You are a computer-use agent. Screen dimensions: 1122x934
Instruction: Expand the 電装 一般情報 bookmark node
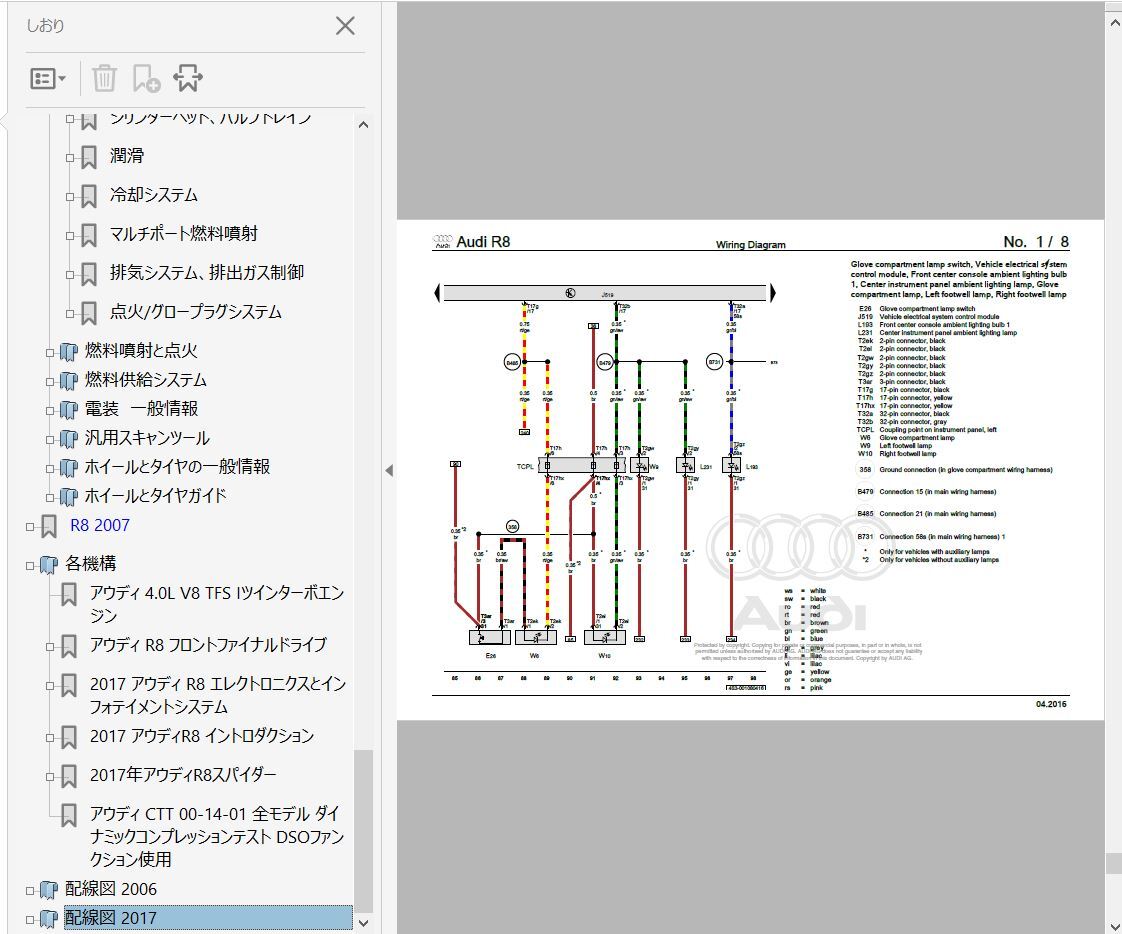pyautogui.click(x=49, y=411)
